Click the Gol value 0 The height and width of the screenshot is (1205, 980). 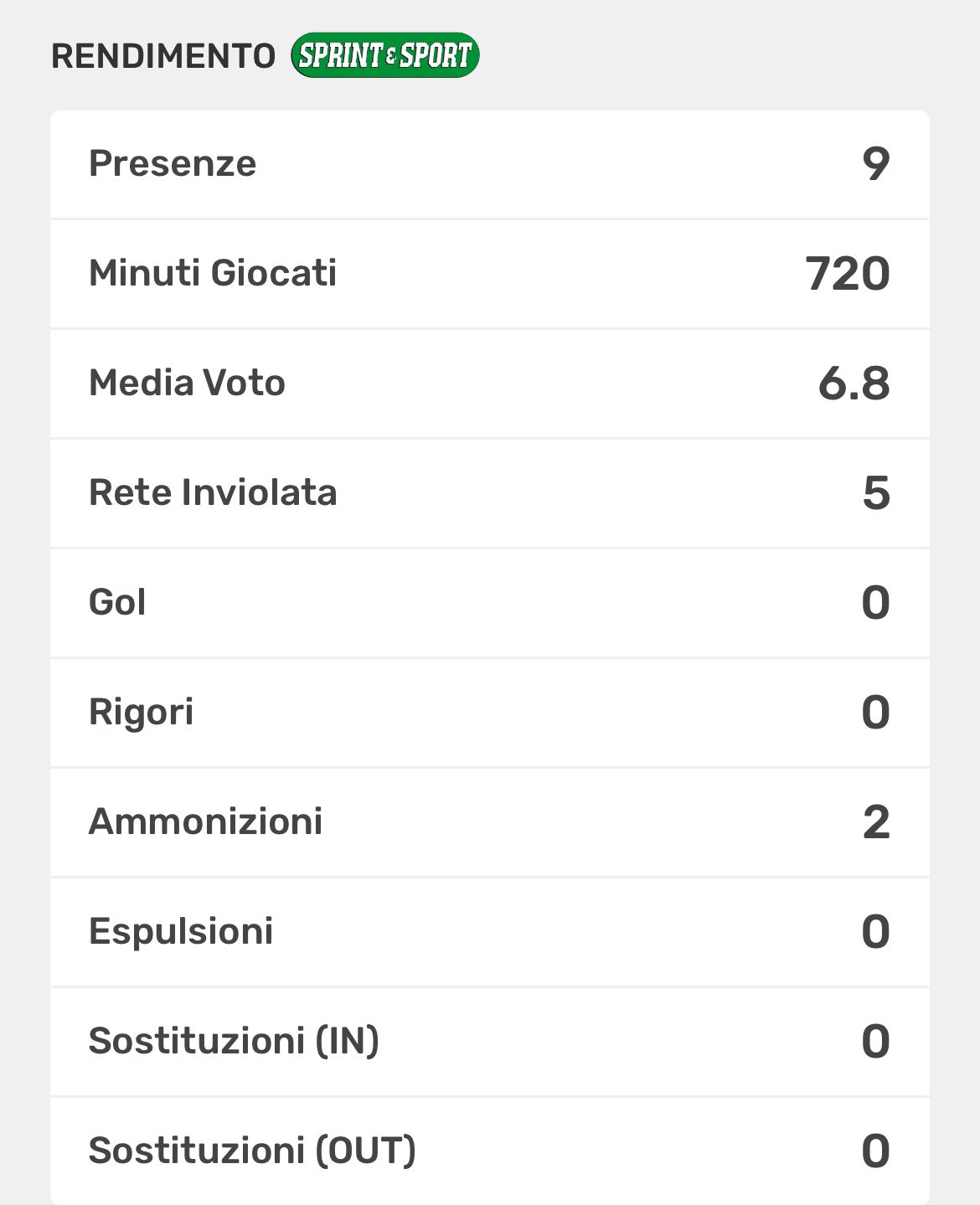[x=875, y=603]
